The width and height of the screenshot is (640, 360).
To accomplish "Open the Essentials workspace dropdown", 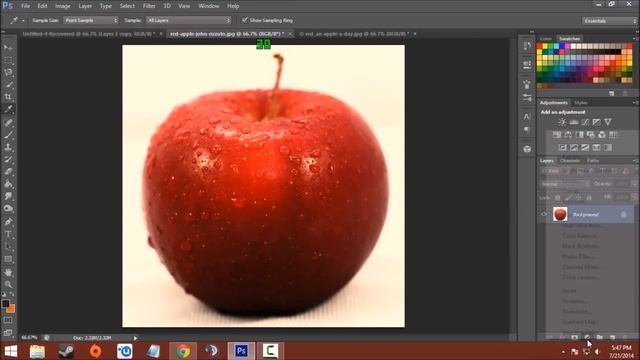I will pyautogui.click(x=609, y=20).
